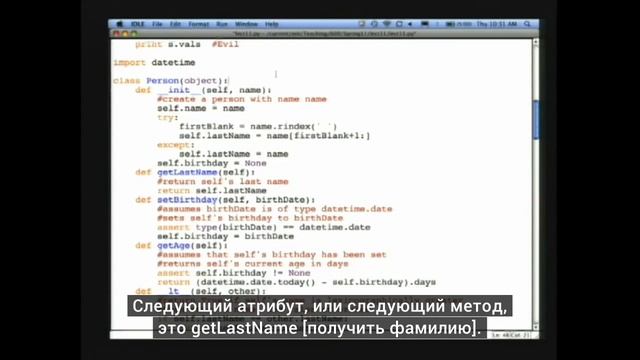The height and width of the screenshot is (360, 640).
Task: Click the blue vertical scrollbar thumb
Action: pos(536,120)
